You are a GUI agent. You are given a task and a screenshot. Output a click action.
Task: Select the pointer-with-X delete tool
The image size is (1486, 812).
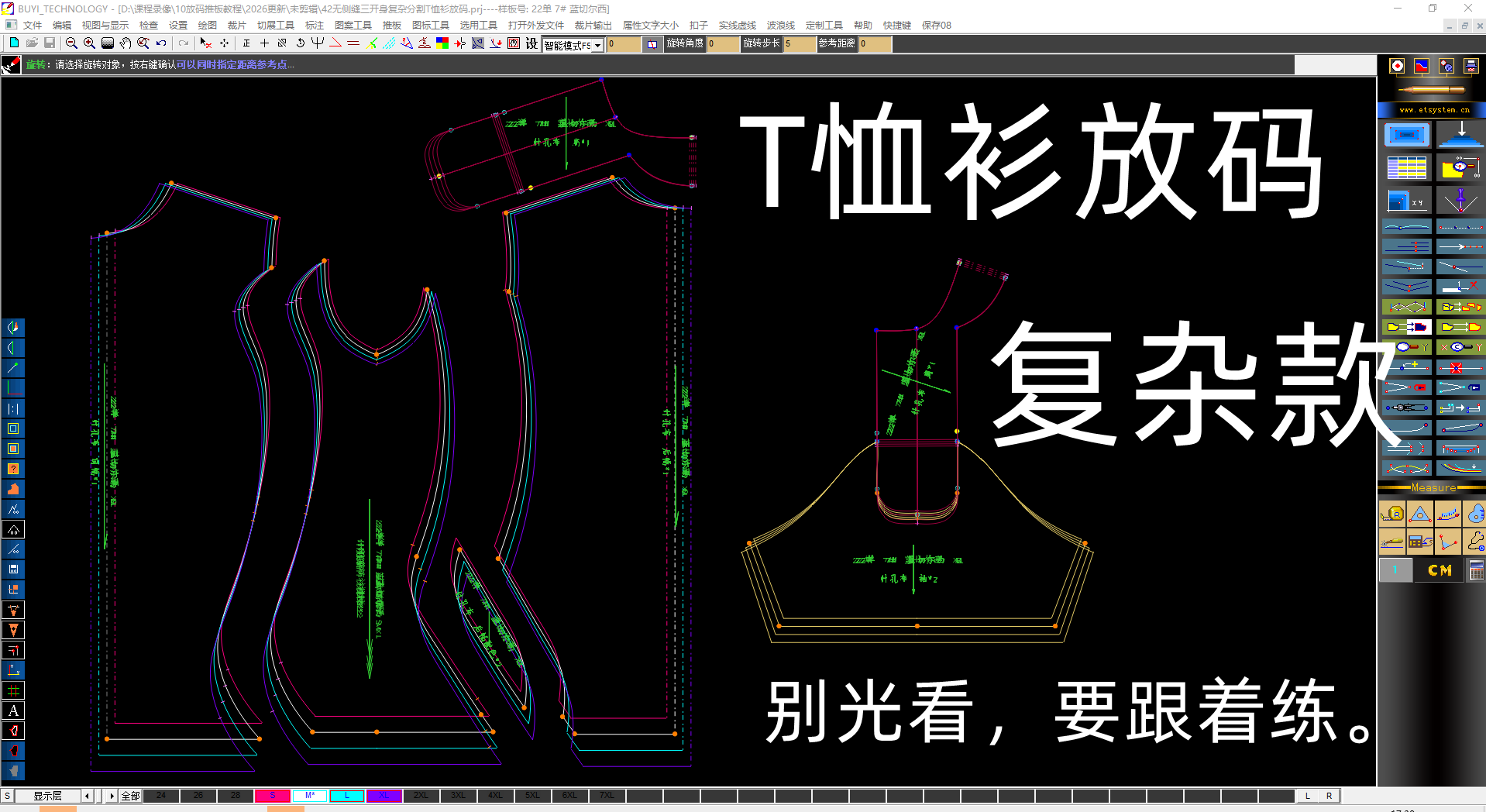(205, 43)
